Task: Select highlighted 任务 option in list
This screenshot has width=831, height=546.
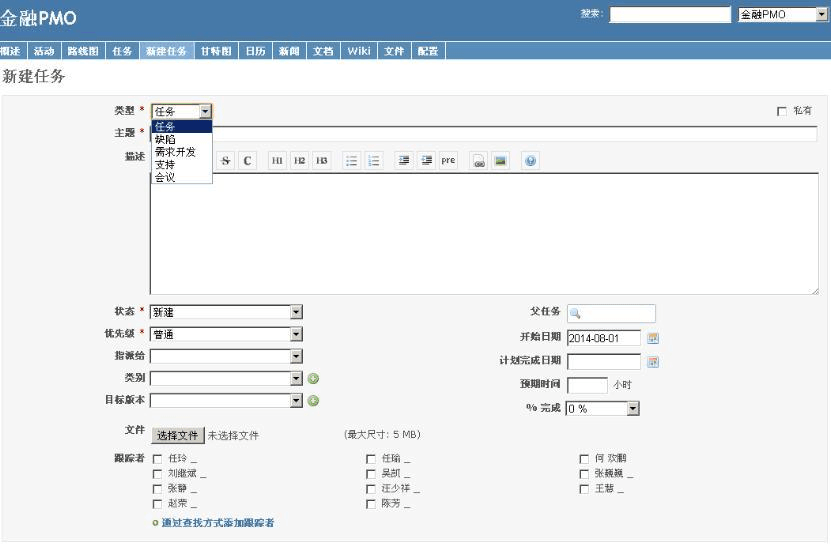Action: (182, 127)
